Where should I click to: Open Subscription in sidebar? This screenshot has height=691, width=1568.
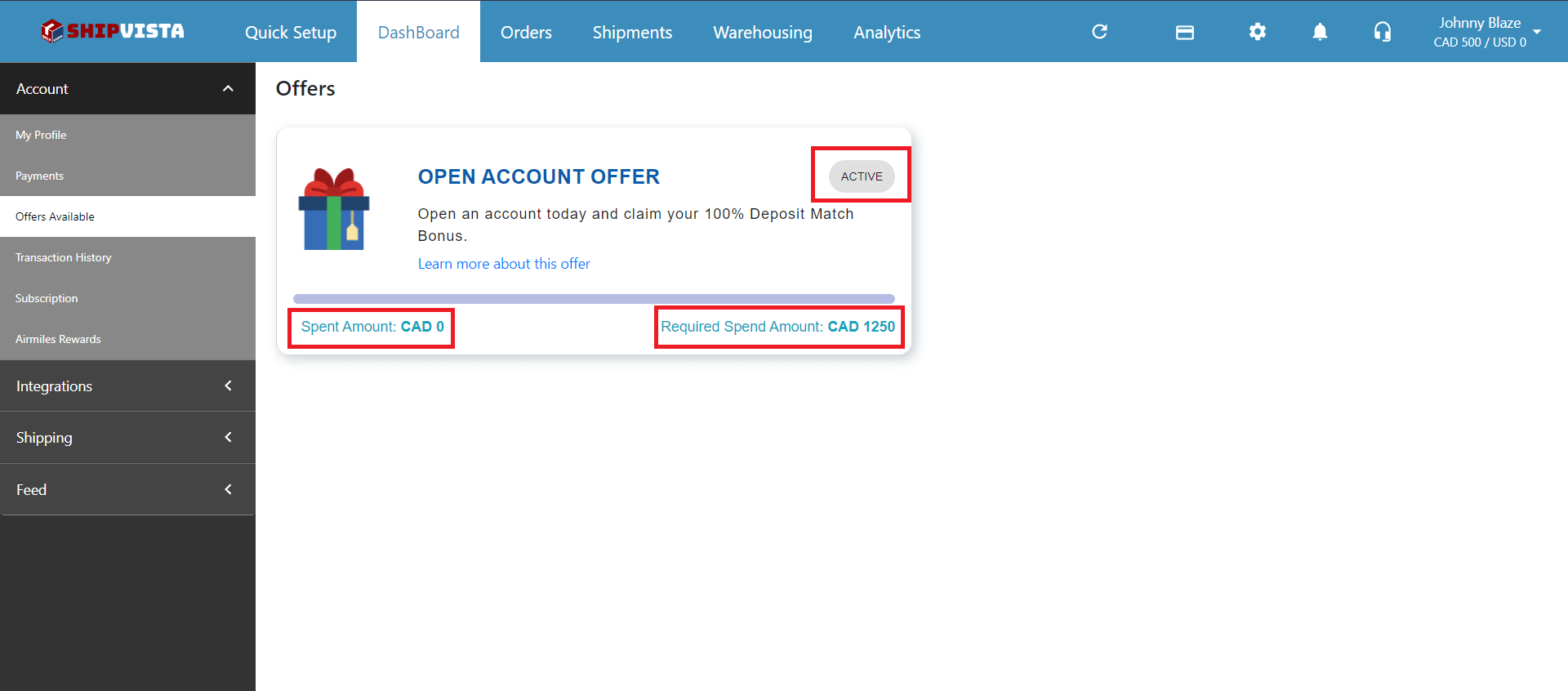(127, 298)
